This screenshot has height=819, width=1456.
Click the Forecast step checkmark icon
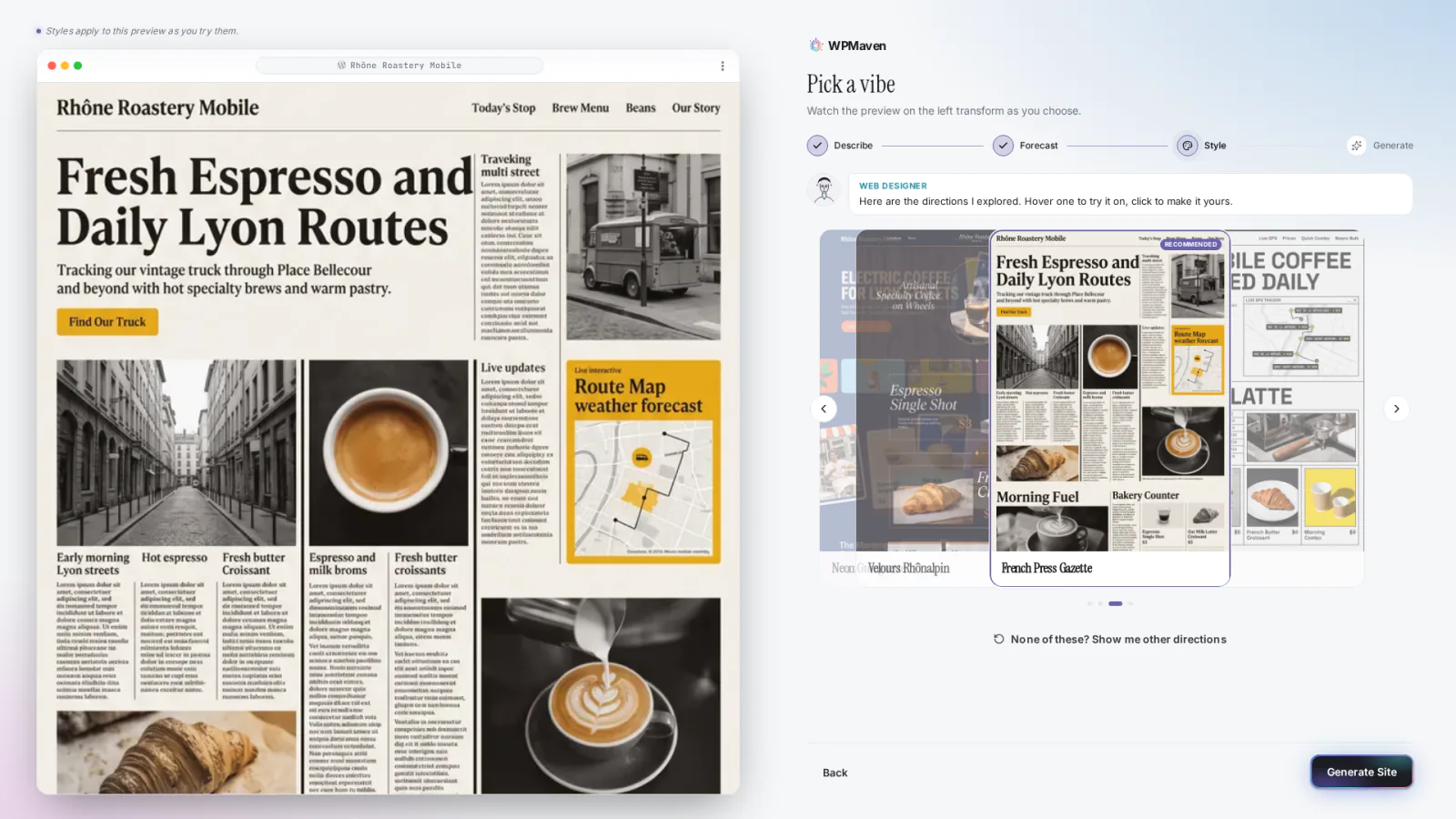pyautogui.click(x=1003, y=146)
